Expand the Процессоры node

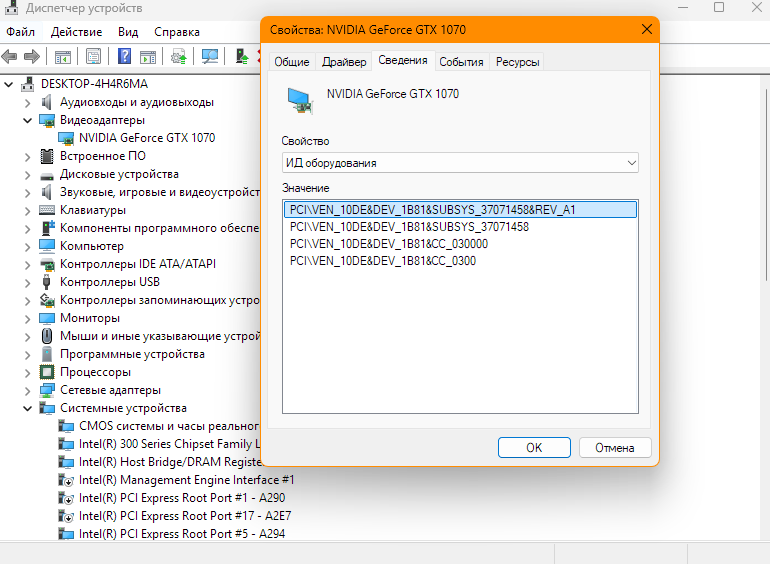(28, 373)
